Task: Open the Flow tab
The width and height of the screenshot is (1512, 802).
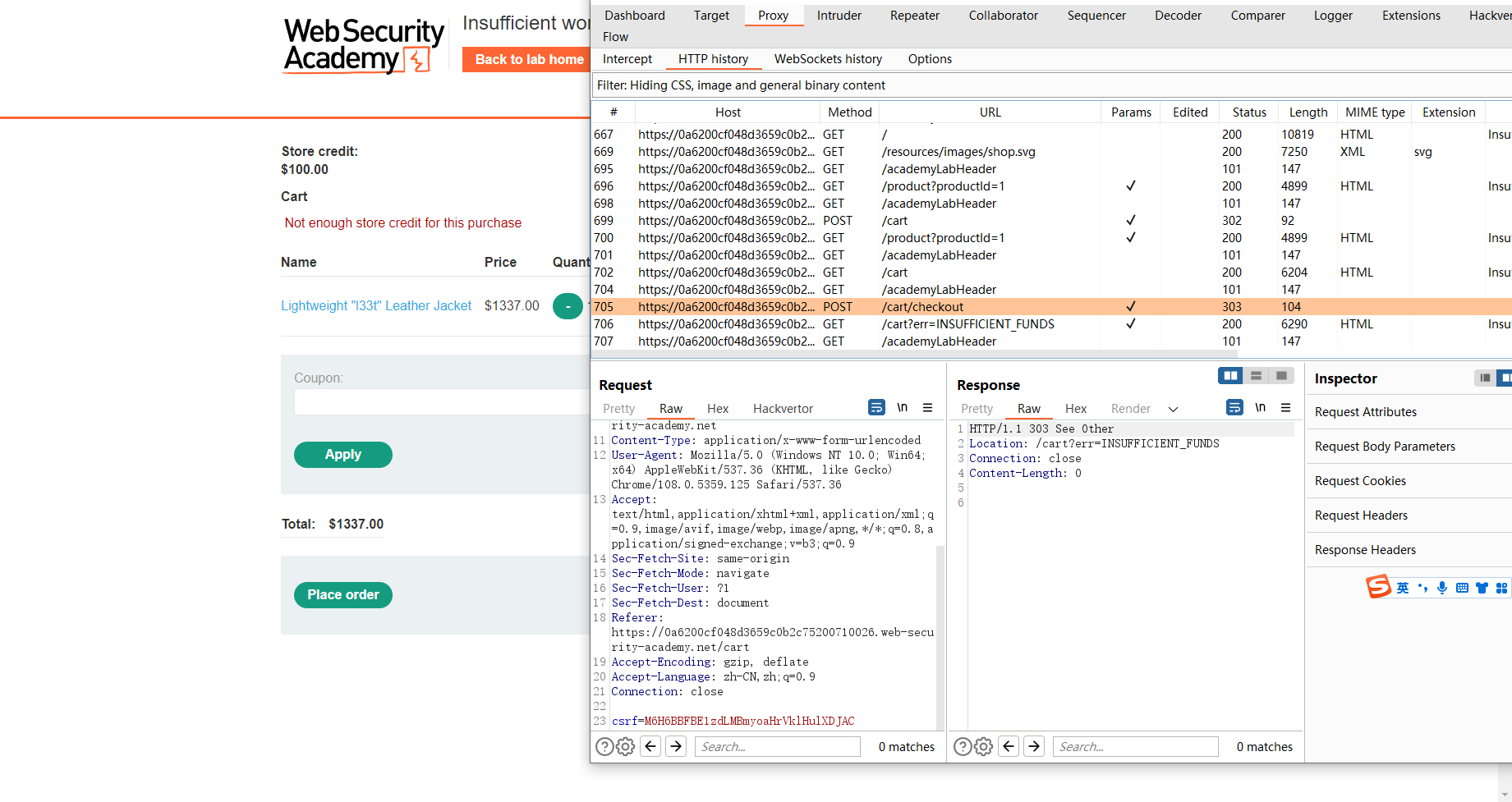Action: pos(615,37)
